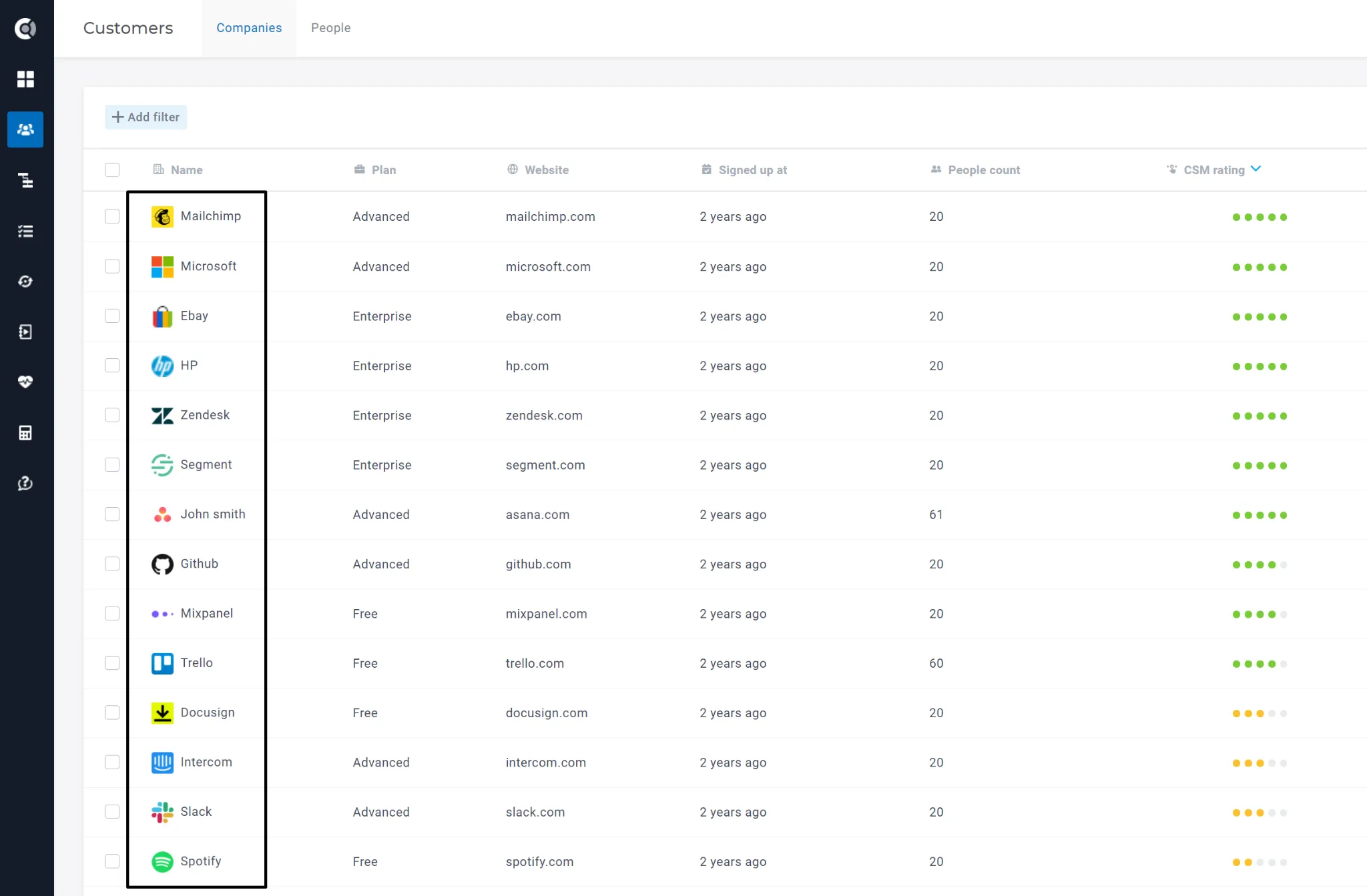Open the task list sidebar icon
The width and height of the screenshot is (1367, 896).
point(25,231)
